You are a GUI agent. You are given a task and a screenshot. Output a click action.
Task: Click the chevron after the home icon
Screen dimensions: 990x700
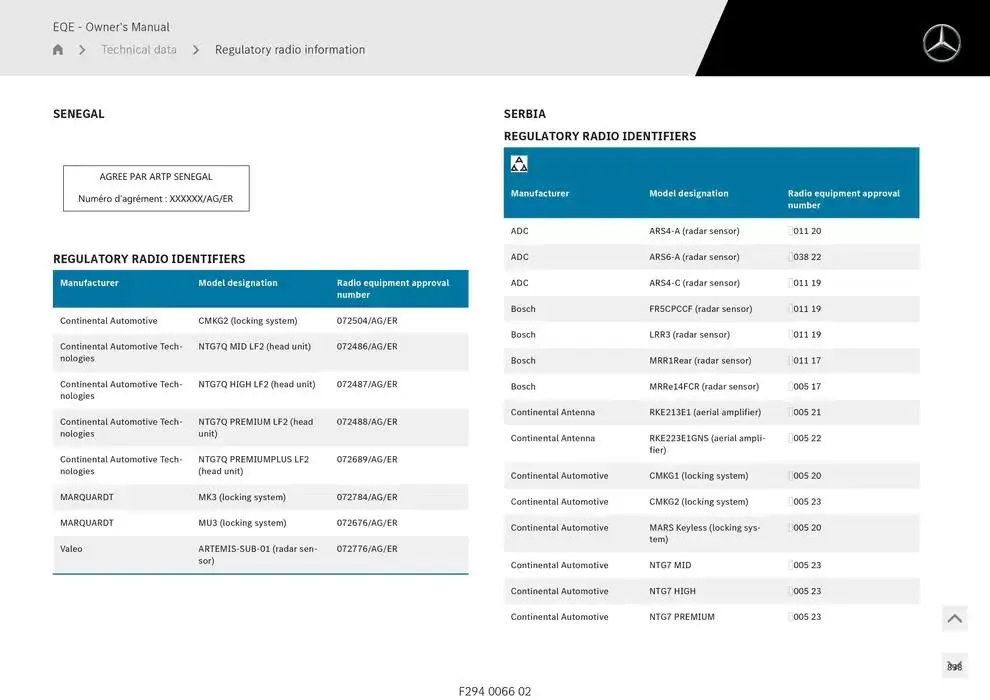point(82,50)
